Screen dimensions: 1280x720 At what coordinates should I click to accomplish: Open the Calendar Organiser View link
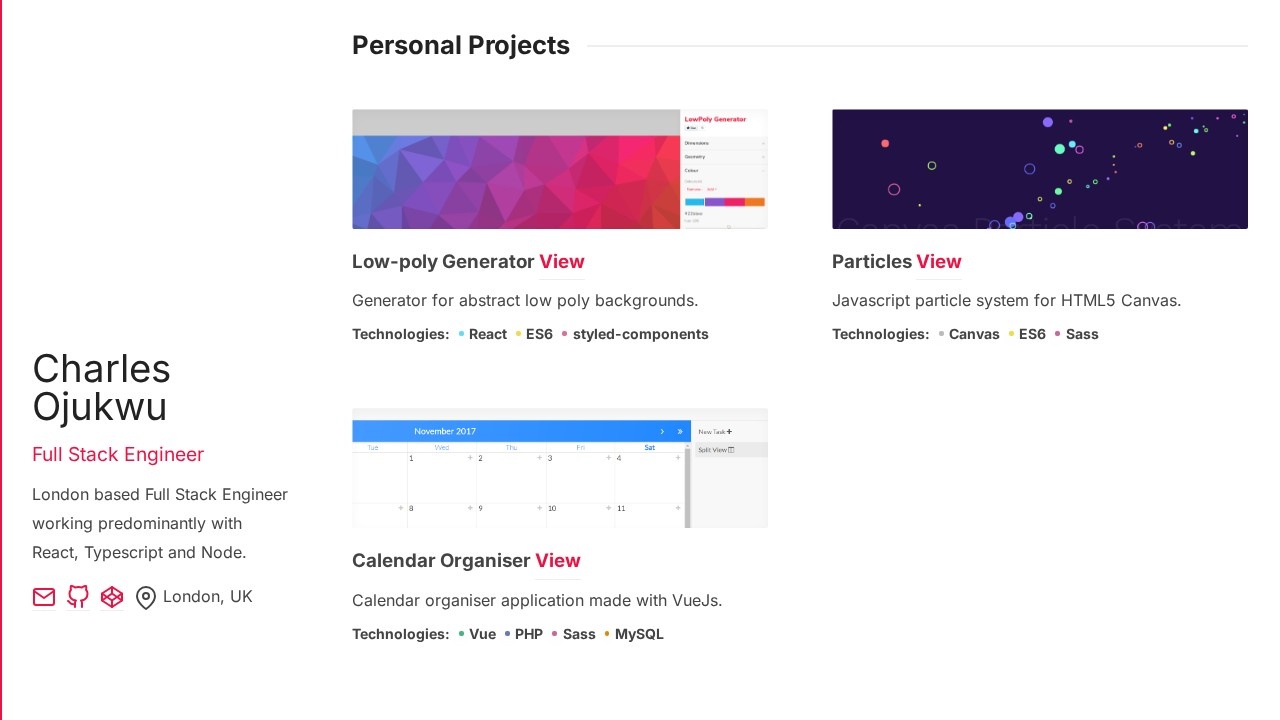557,561
